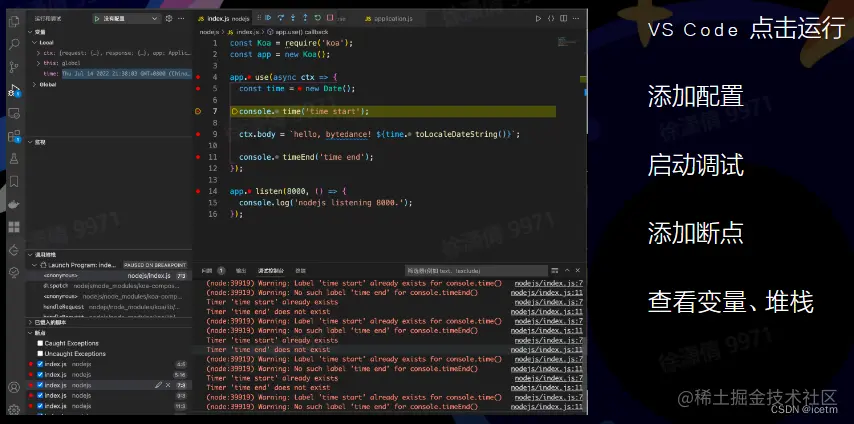Uncheck index.js breakpoint at 9:3
This screenshot has height=424, width=854.
pos(40,396)
